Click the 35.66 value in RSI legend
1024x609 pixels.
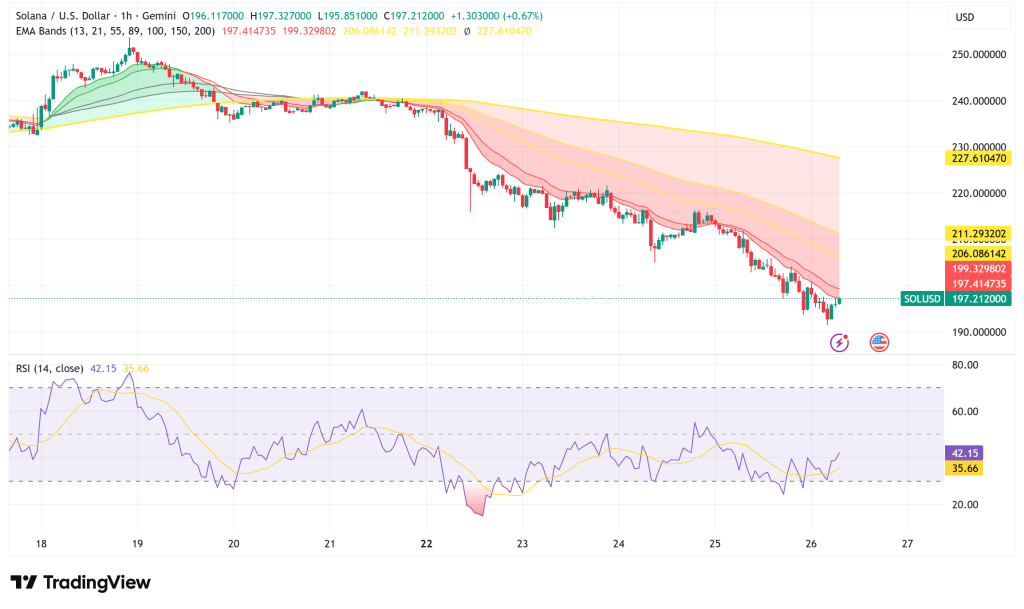tap(136, 369)
